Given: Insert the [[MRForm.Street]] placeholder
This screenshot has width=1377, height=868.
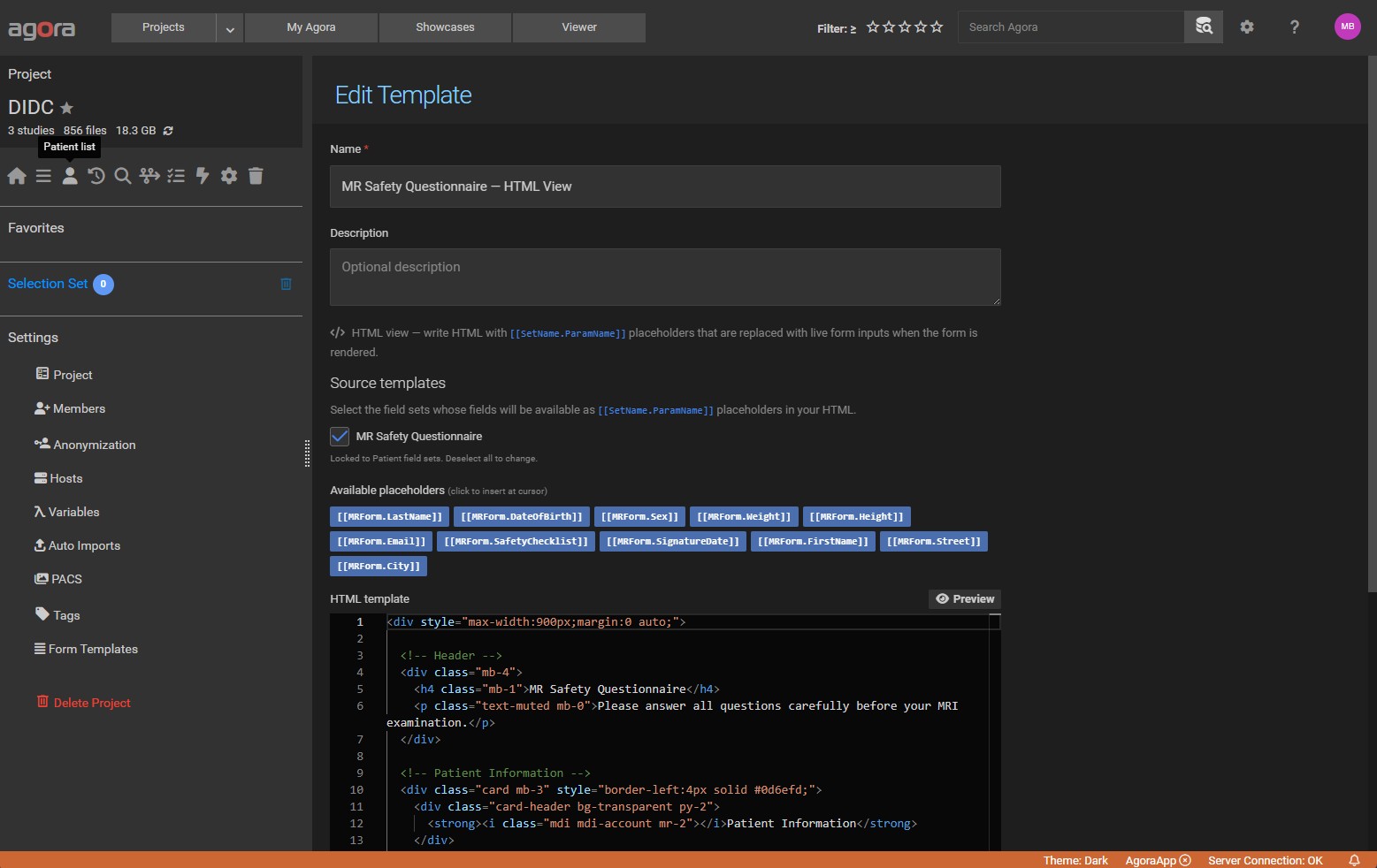Looking at the screenshot, I should (934, 542).
